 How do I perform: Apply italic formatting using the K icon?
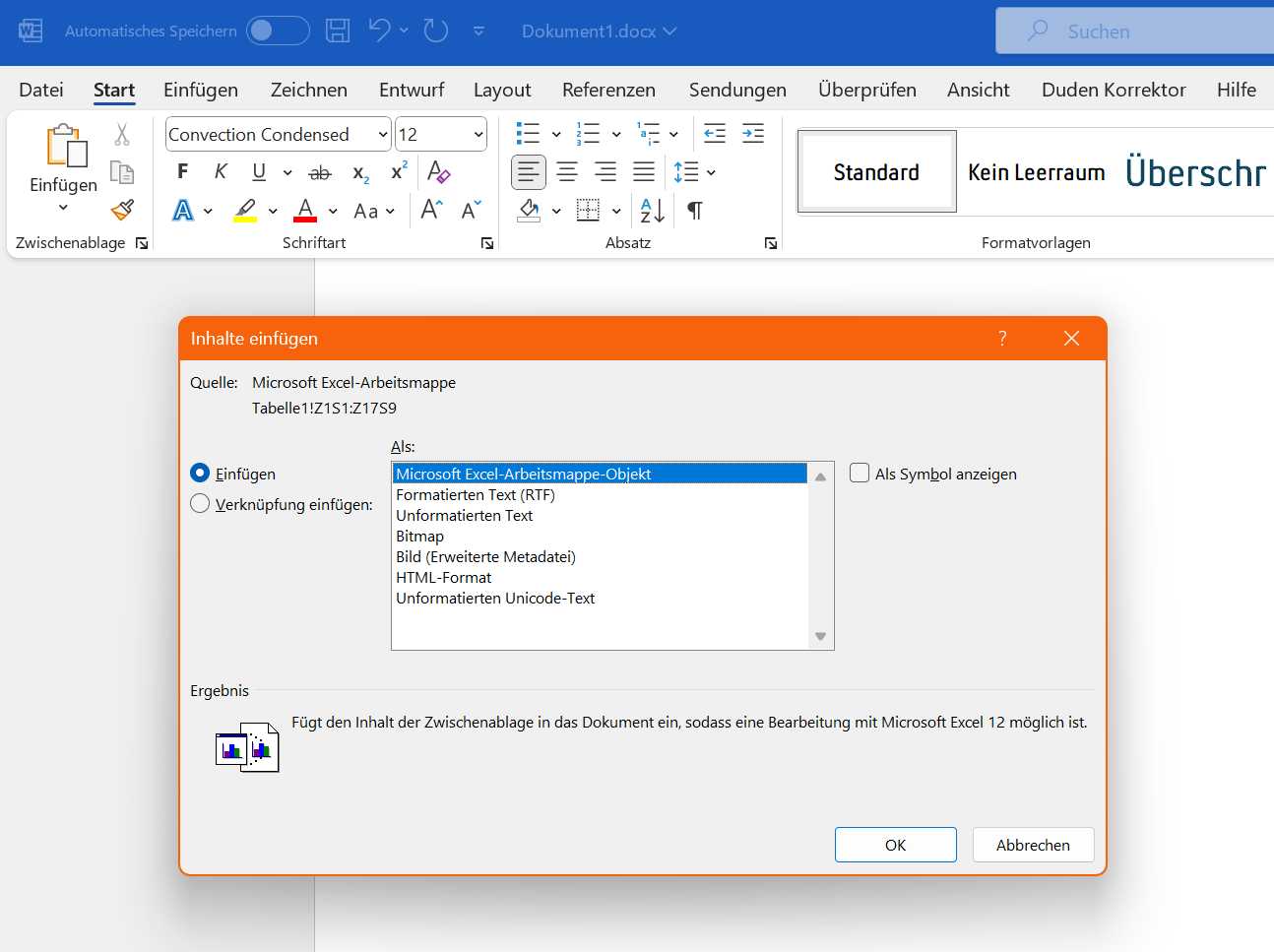[x=219, y=171]
